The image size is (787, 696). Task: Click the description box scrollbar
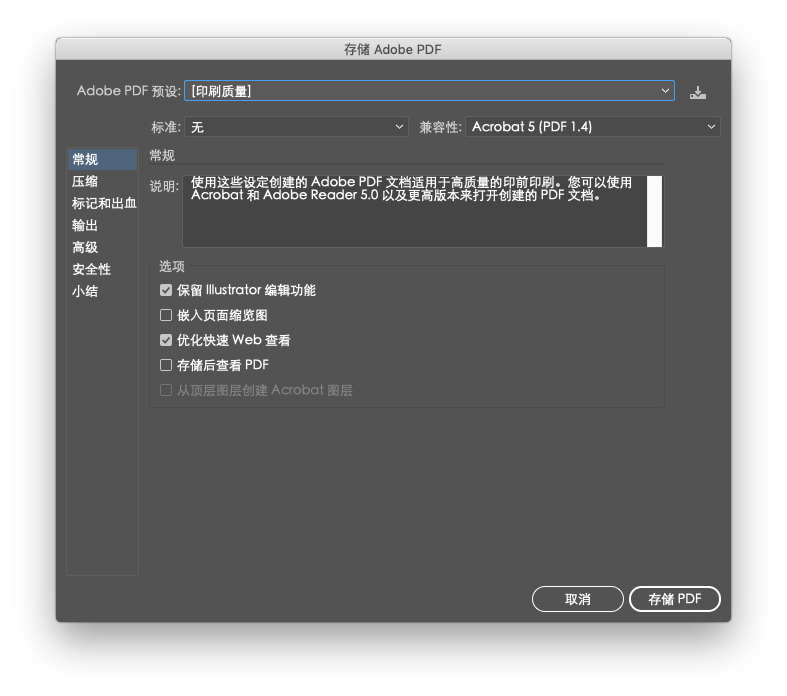654,211
